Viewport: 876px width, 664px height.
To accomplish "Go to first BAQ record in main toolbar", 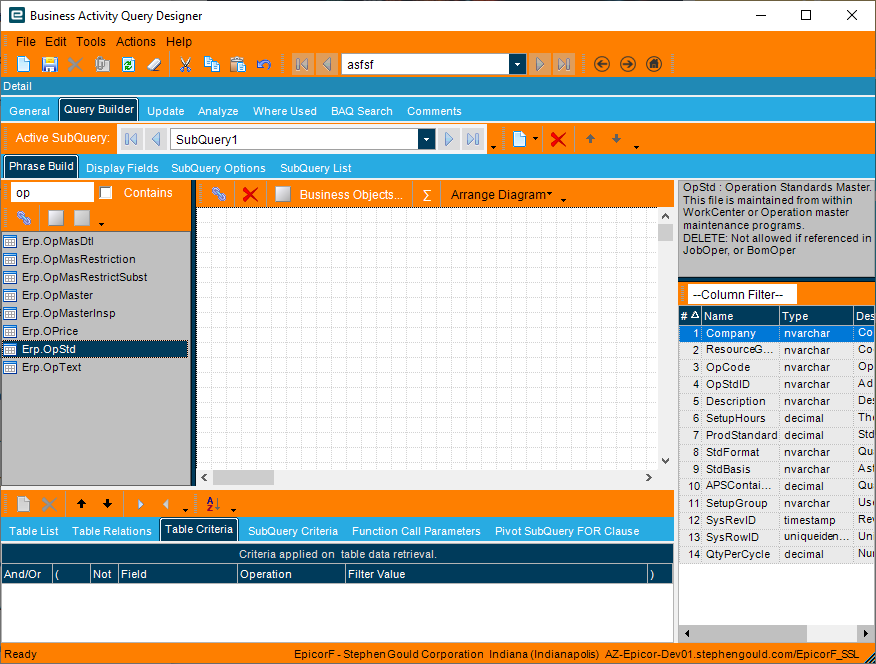I will [x=302, y=64].
